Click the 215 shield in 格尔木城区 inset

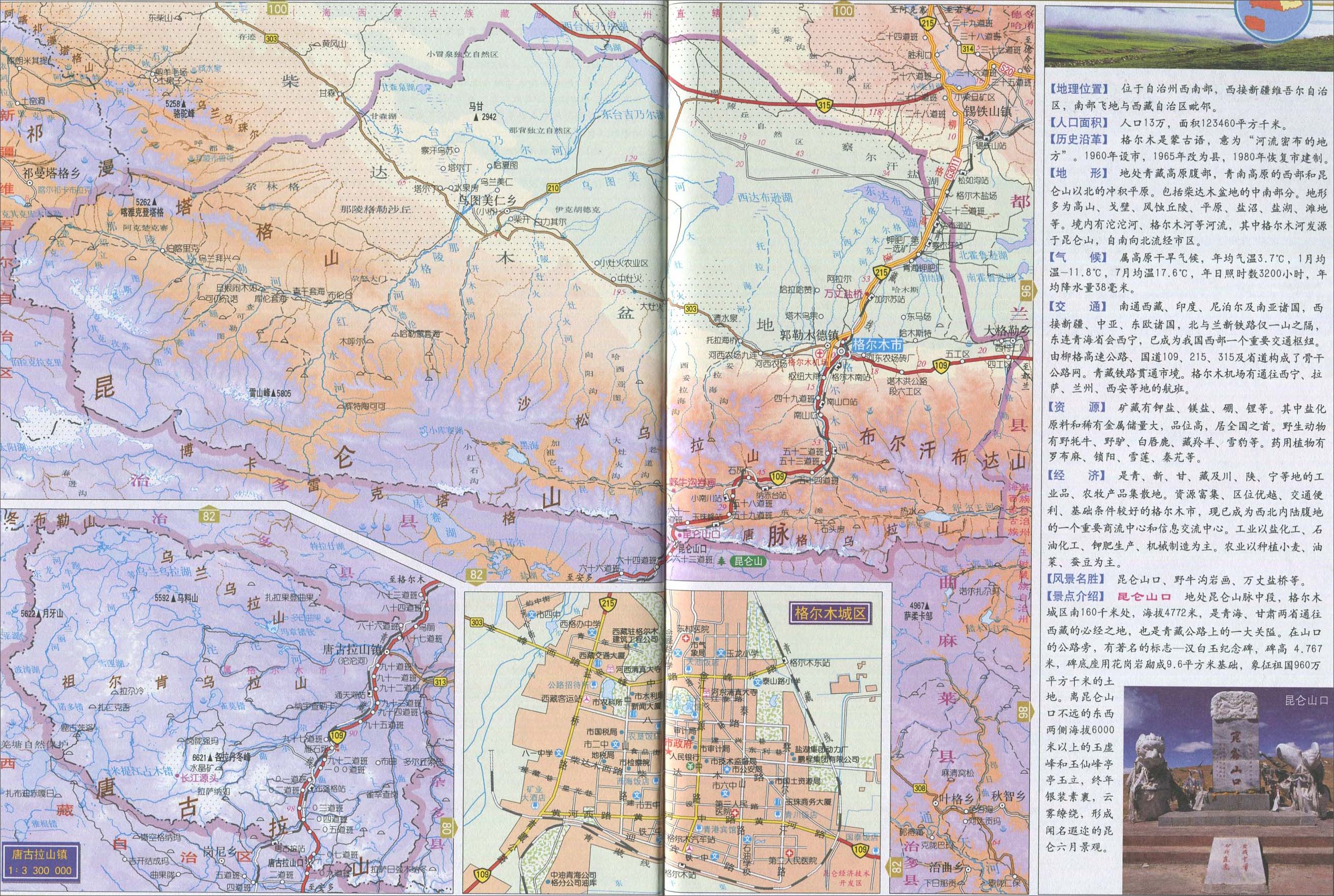608,605
